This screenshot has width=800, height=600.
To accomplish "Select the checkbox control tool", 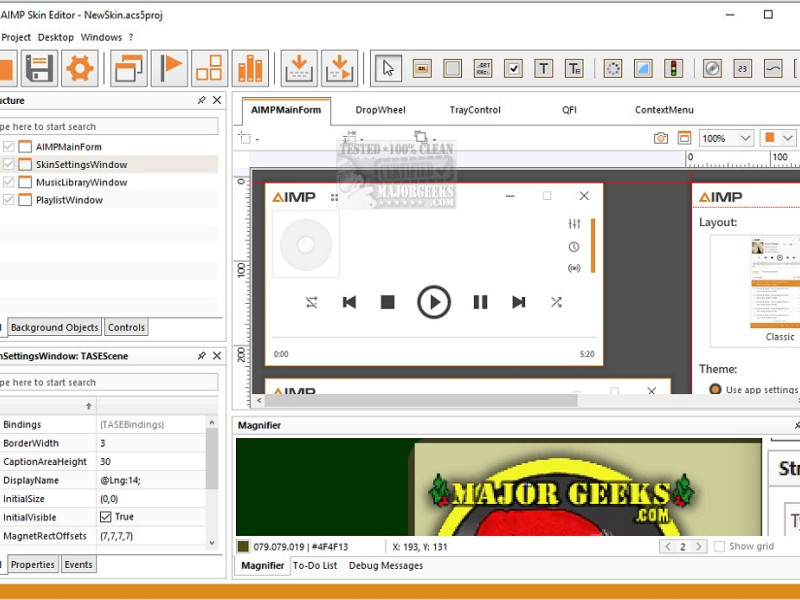I will (513, 68).
